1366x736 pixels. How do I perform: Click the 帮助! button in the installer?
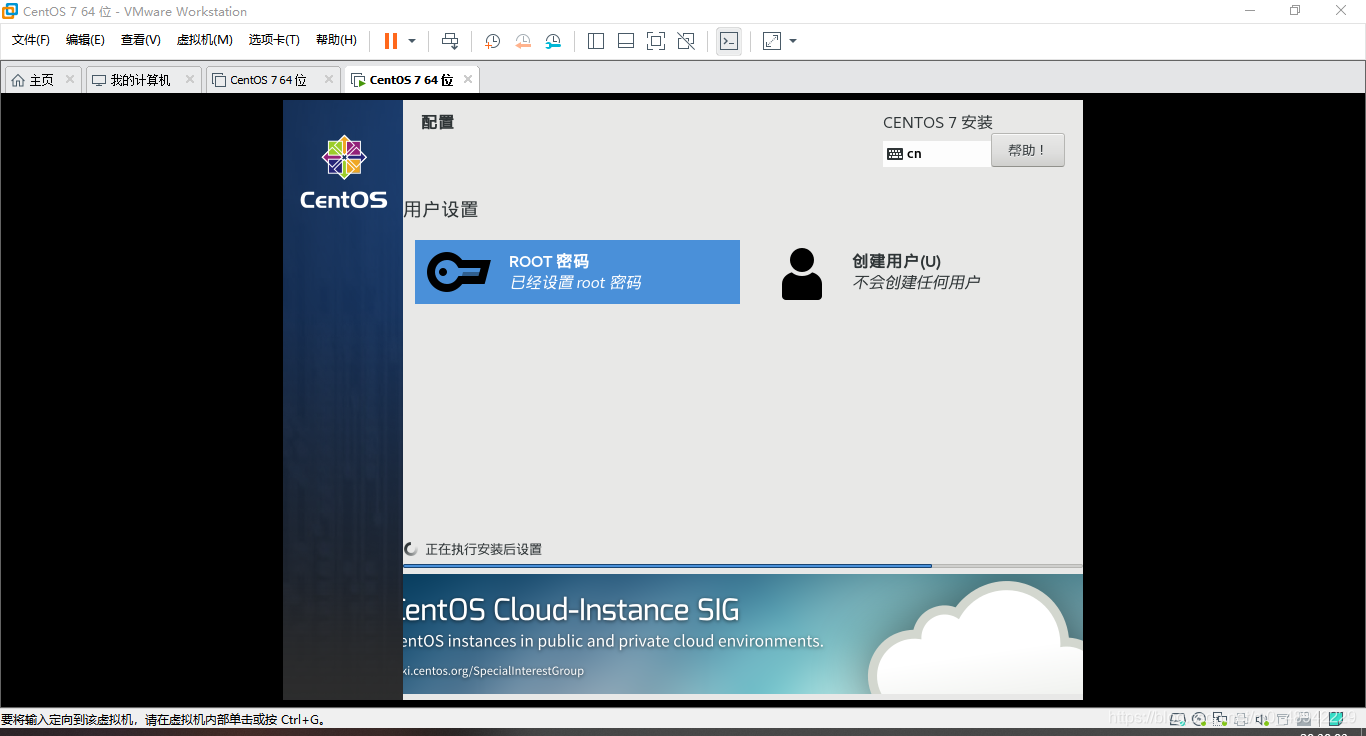(1028, 150)
